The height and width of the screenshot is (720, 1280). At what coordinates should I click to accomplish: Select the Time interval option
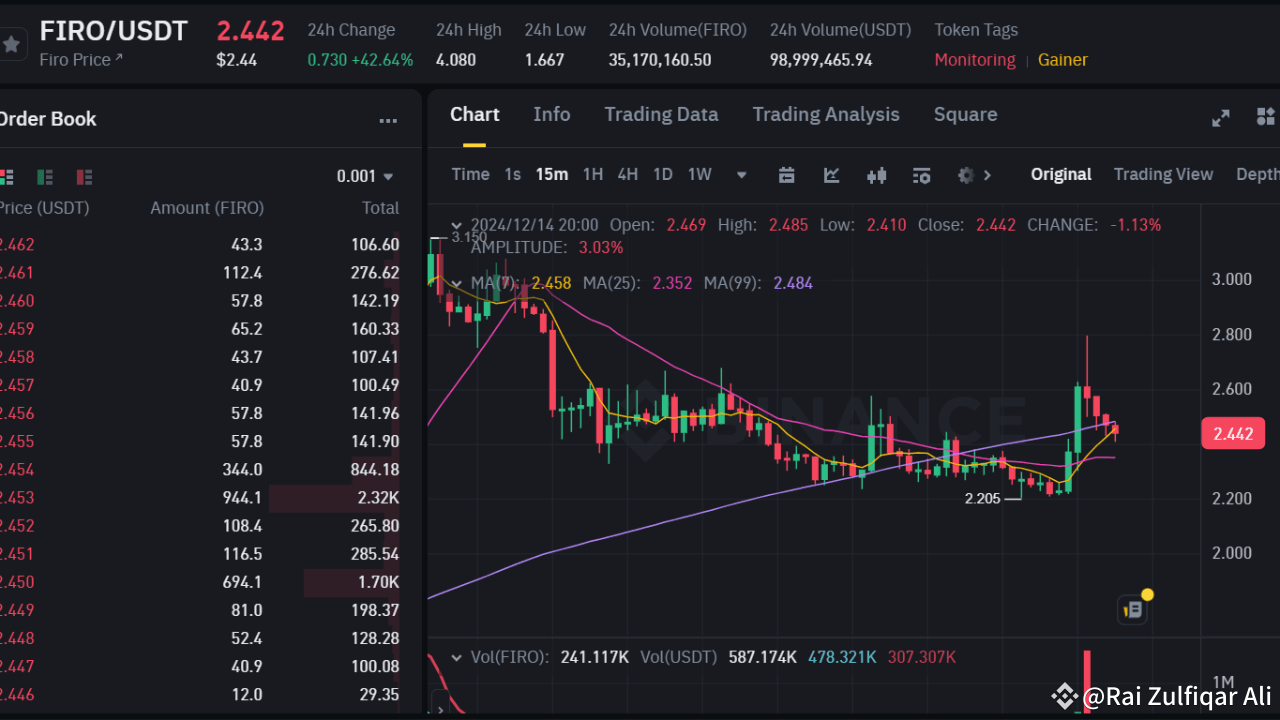pos(470,174)
